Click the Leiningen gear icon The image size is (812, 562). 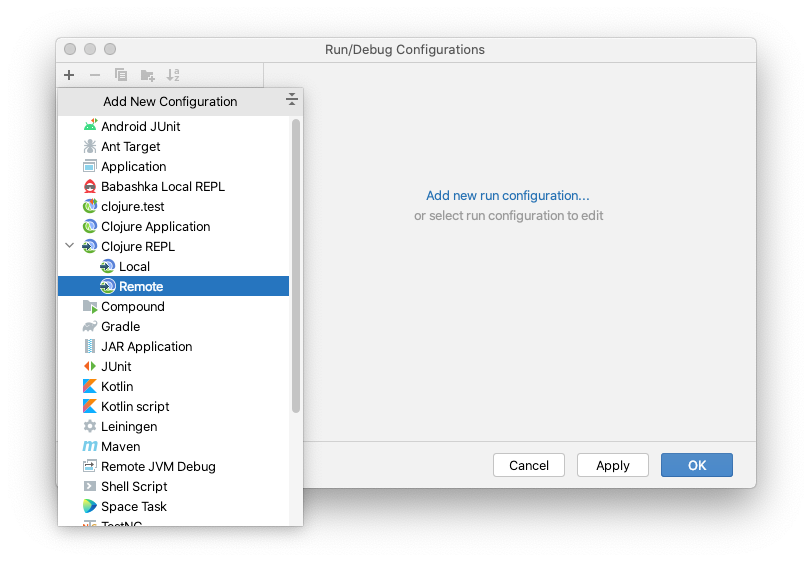coord(90,426)
